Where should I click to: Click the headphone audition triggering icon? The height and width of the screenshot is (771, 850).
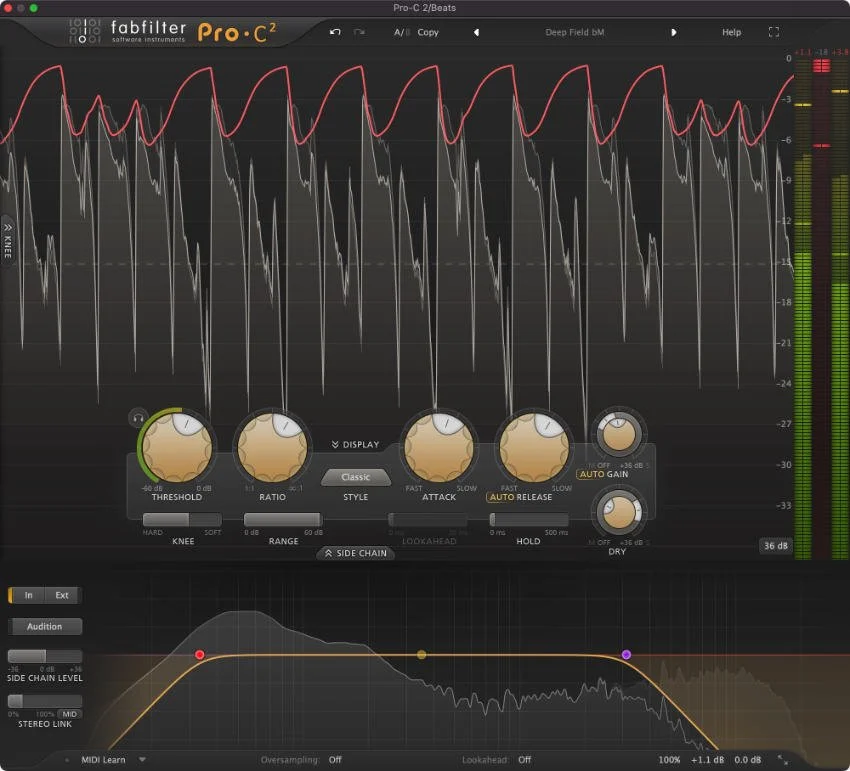click(x=138, y=417)
